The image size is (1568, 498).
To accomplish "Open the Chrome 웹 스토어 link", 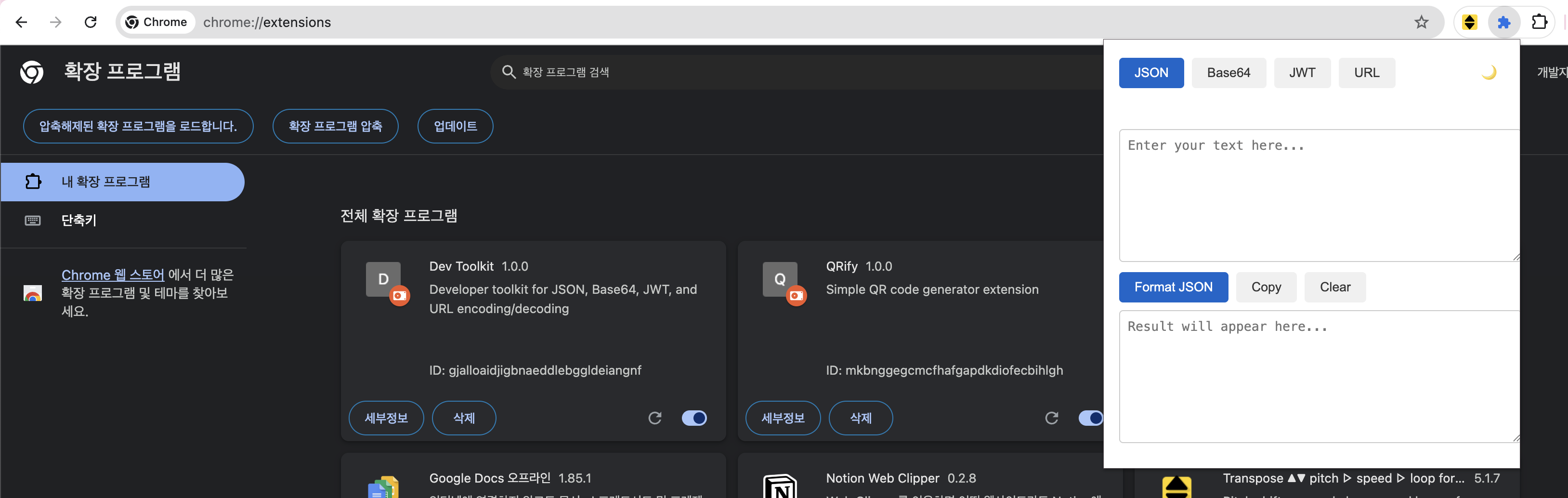I will coord(113,275).
